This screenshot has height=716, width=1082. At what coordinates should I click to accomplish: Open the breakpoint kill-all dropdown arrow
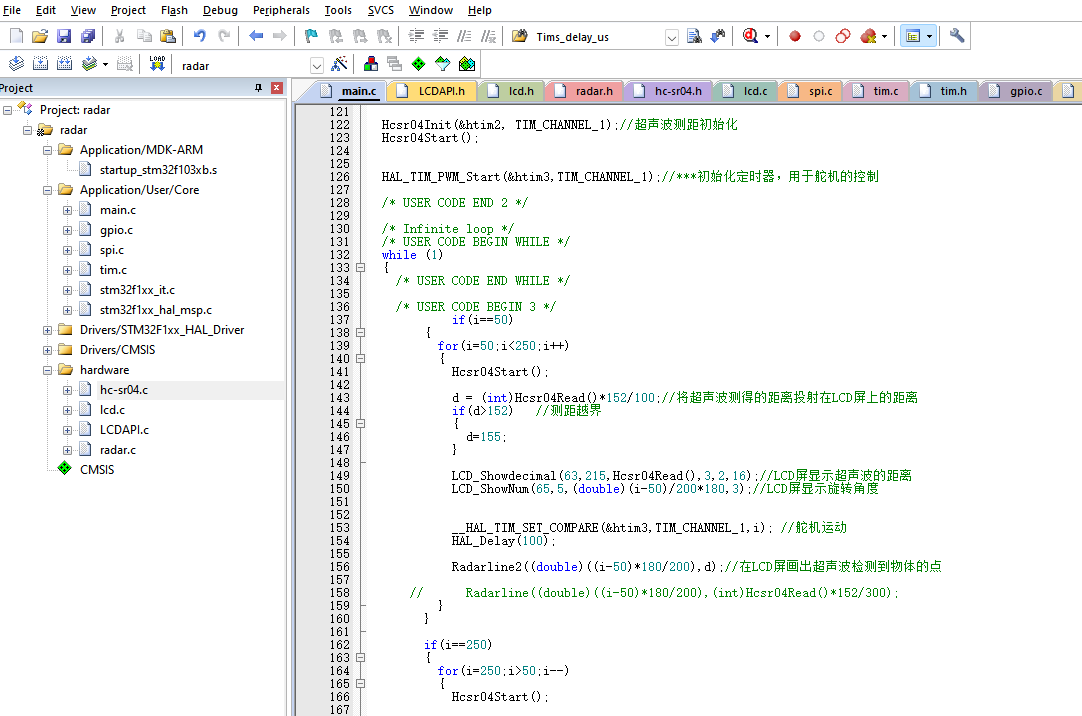884,37
